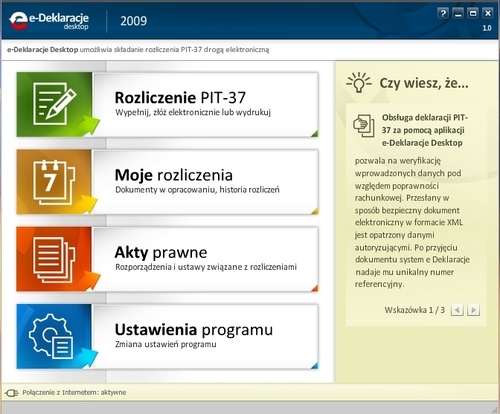Open the Rozliczenie PIT-37 tile

[x=167, y=104]
